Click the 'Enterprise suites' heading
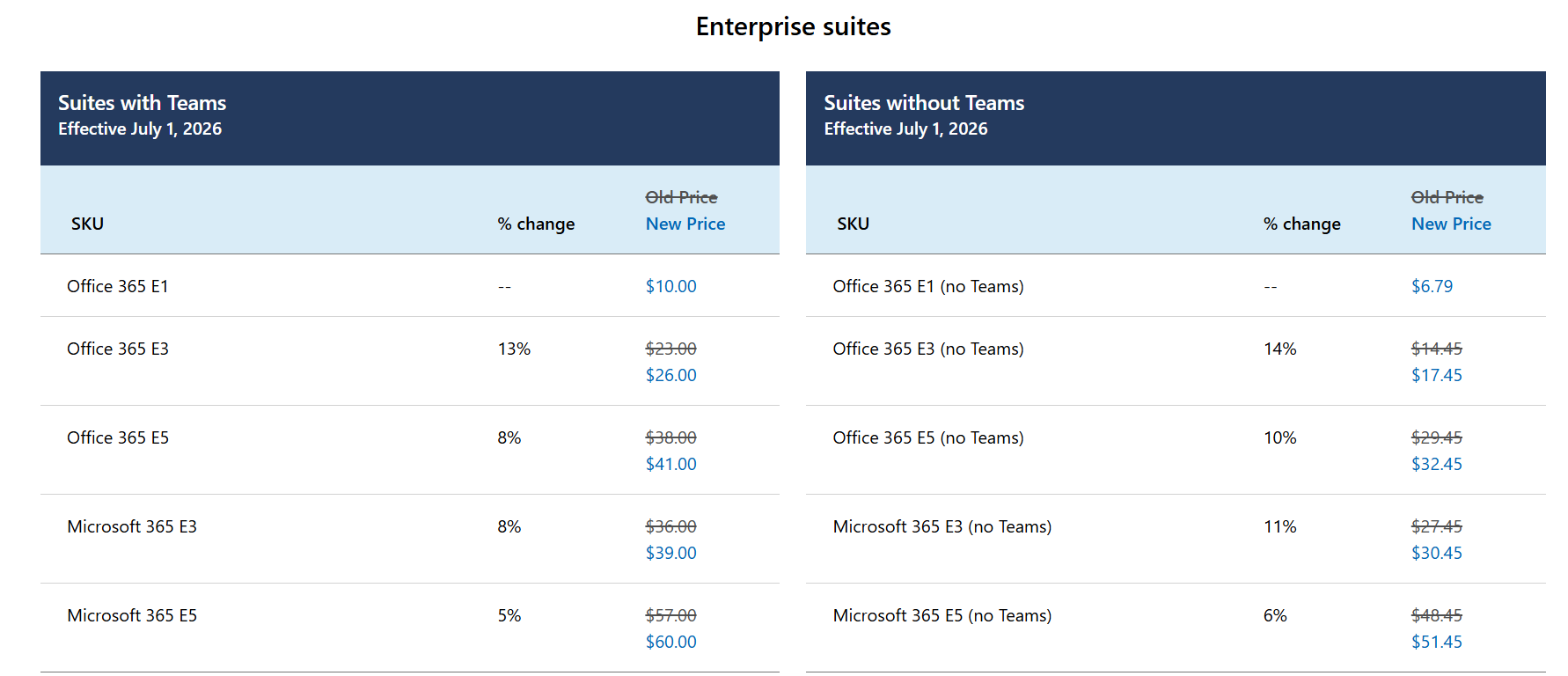1568x676 pixels. [x=793, y=27]
